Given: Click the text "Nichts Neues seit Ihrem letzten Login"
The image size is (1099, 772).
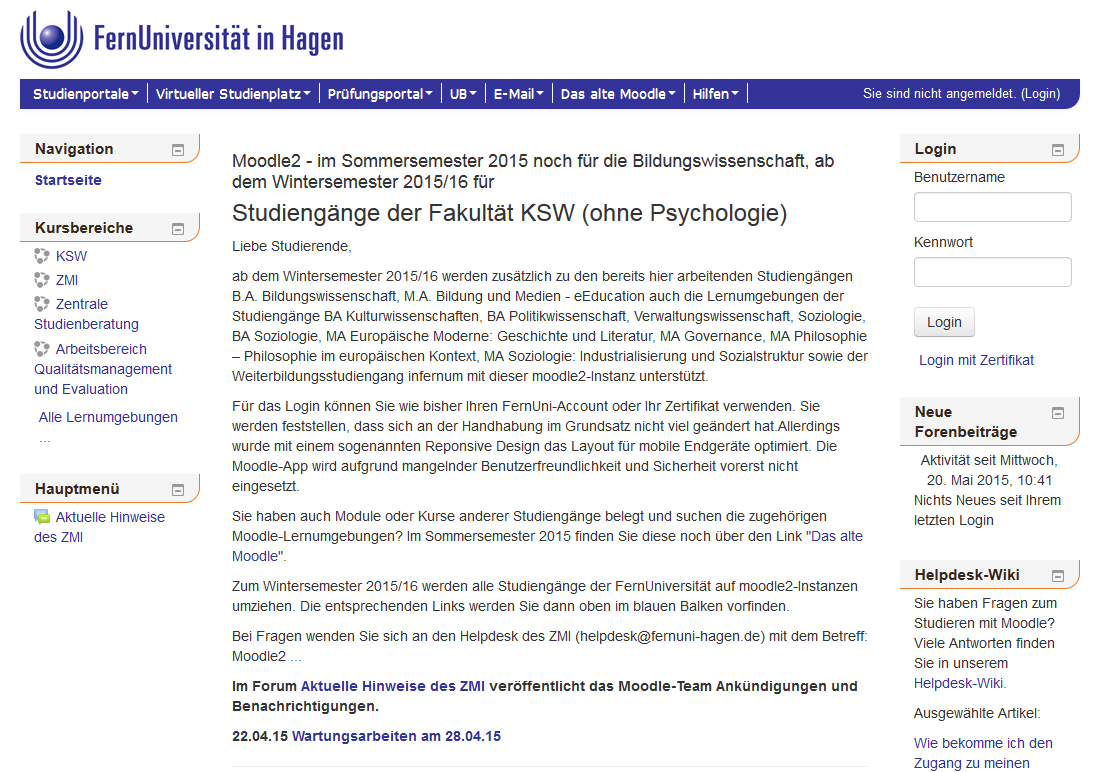Looking at the screenshot, I should pos(987,510).
